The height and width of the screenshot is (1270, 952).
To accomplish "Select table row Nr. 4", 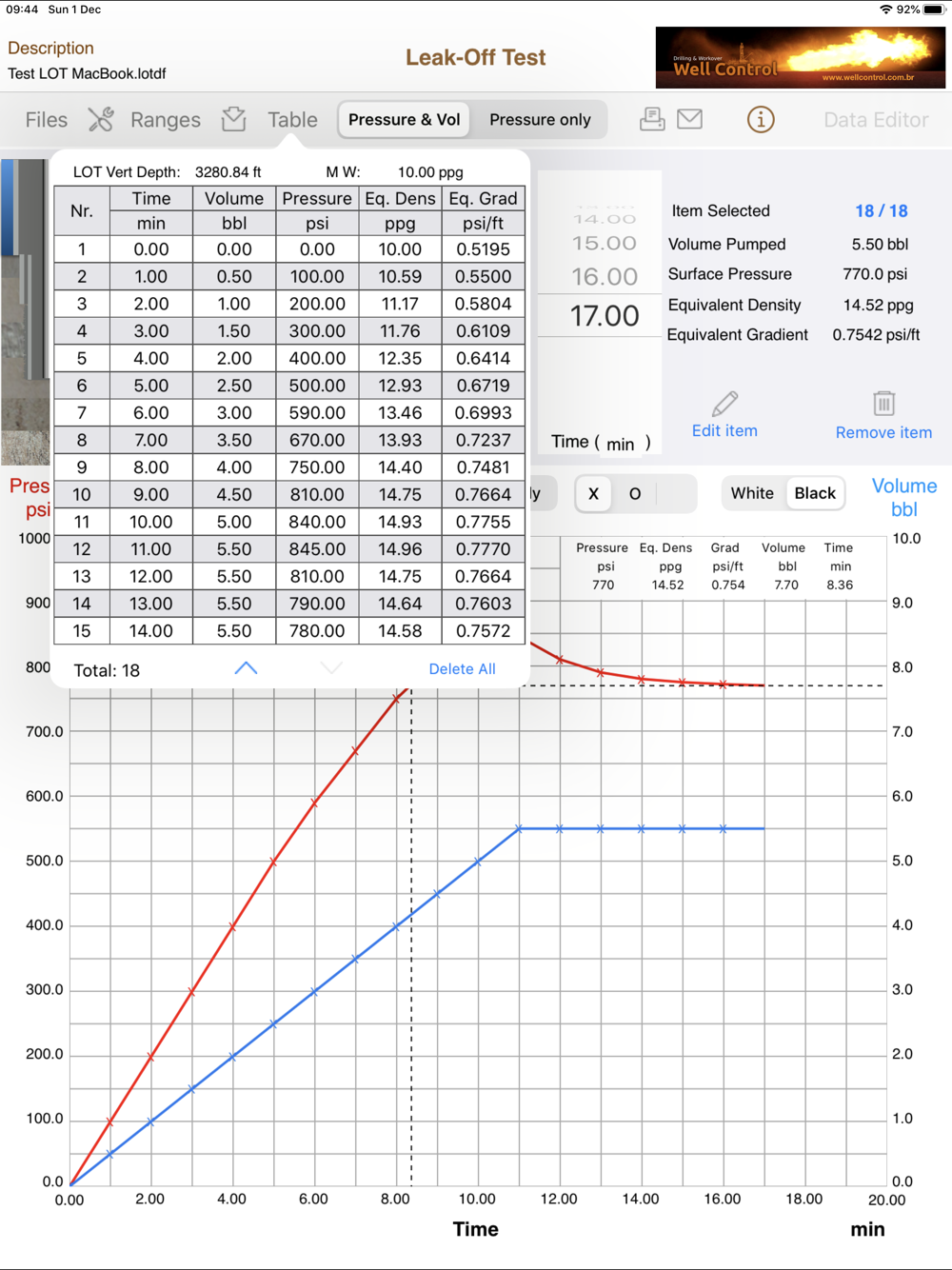I will click(289, 331).
